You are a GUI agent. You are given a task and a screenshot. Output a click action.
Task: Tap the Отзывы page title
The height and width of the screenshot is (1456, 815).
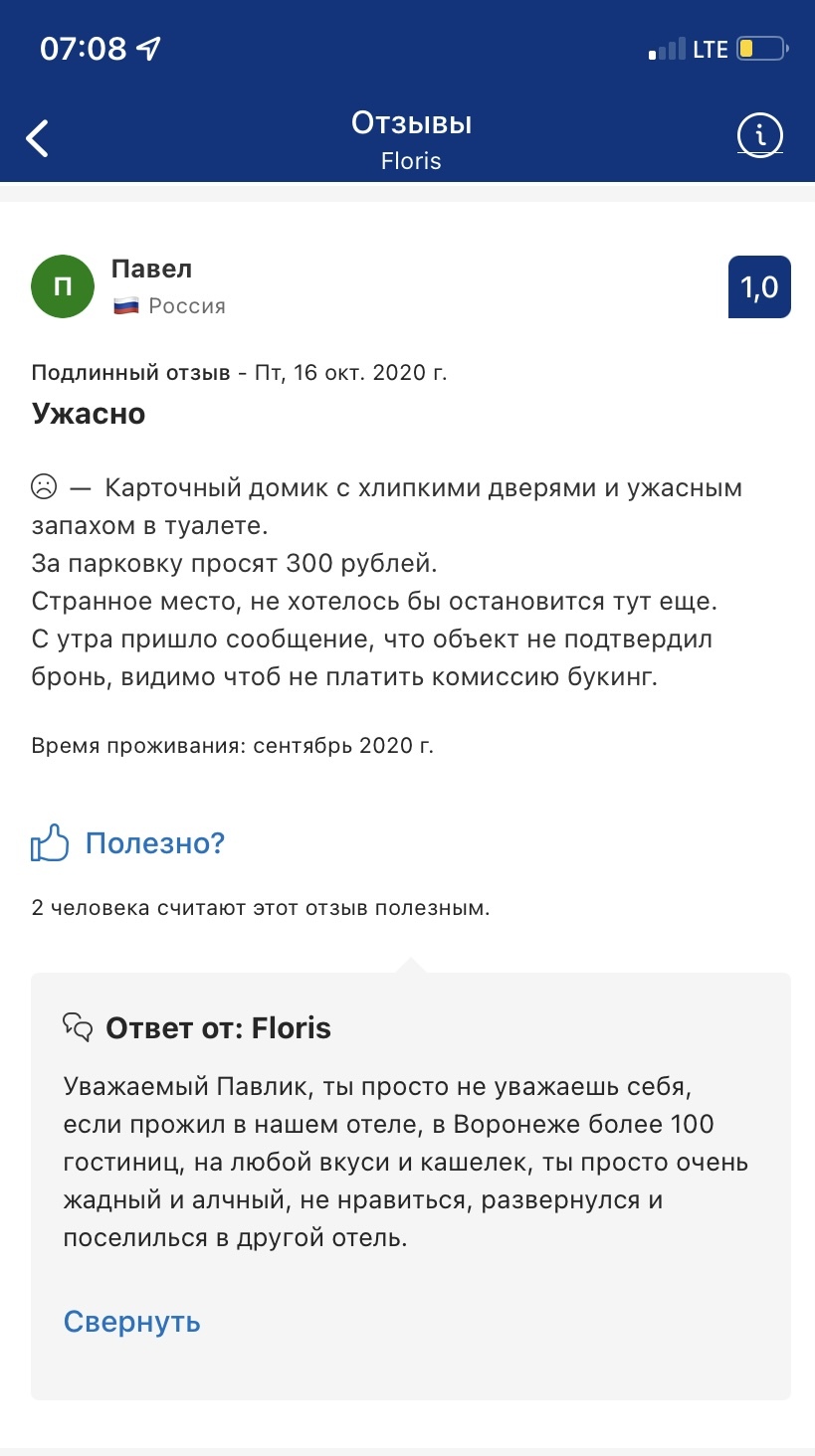tap(411, 123)
